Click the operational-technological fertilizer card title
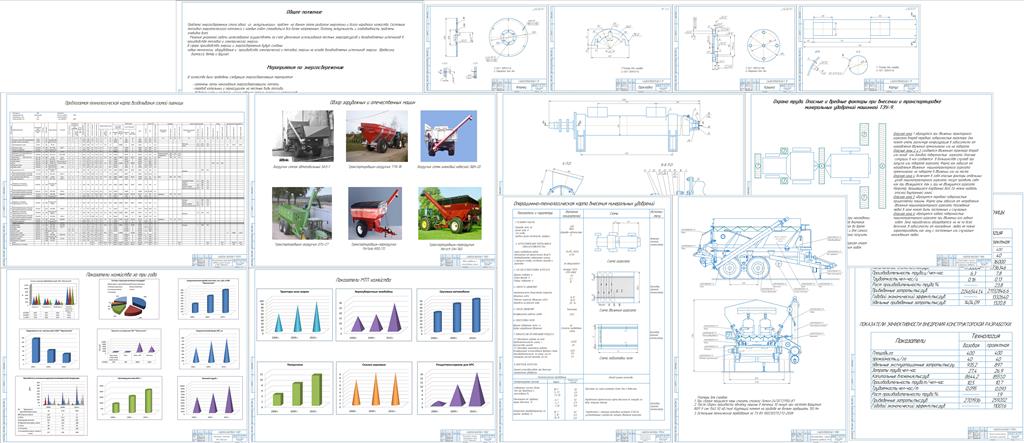The width and height of the screenshot is (1024, 443). [584, 203]
